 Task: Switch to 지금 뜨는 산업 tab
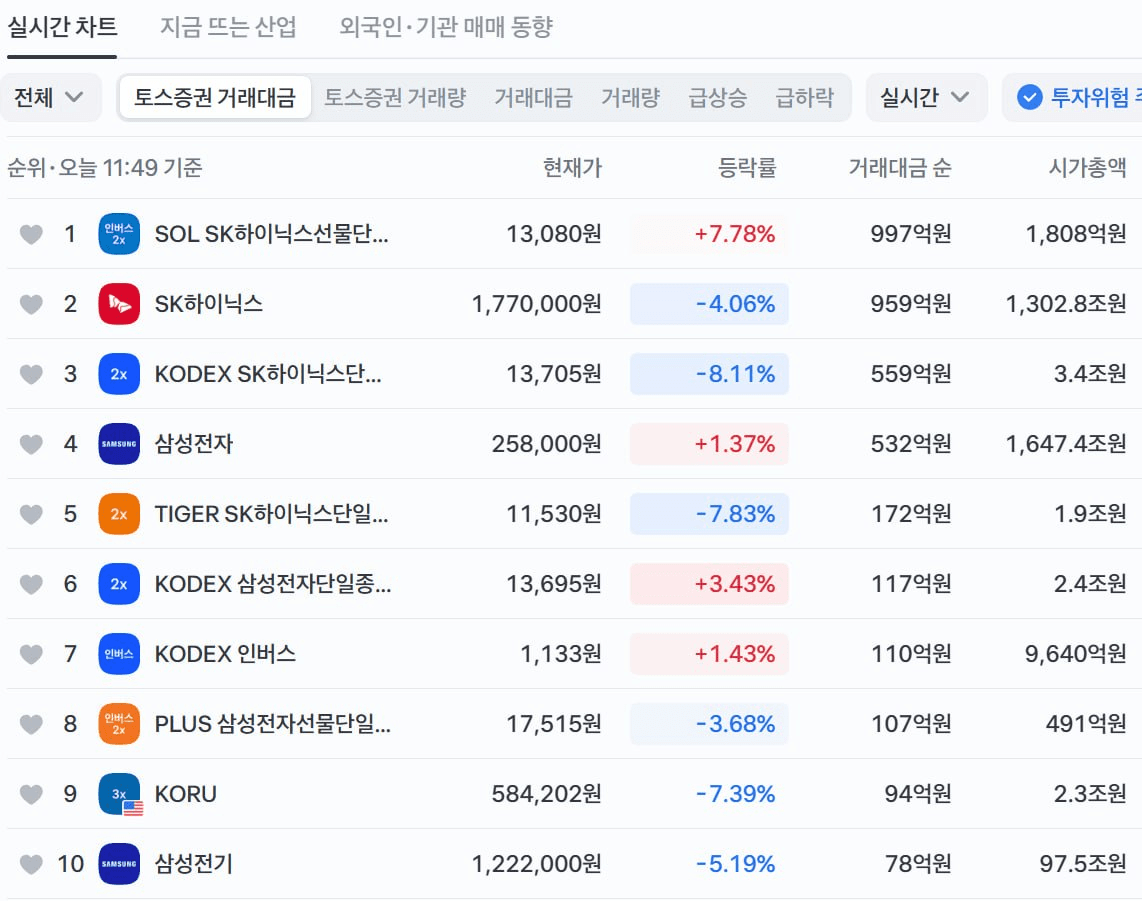tap(228, 27)
